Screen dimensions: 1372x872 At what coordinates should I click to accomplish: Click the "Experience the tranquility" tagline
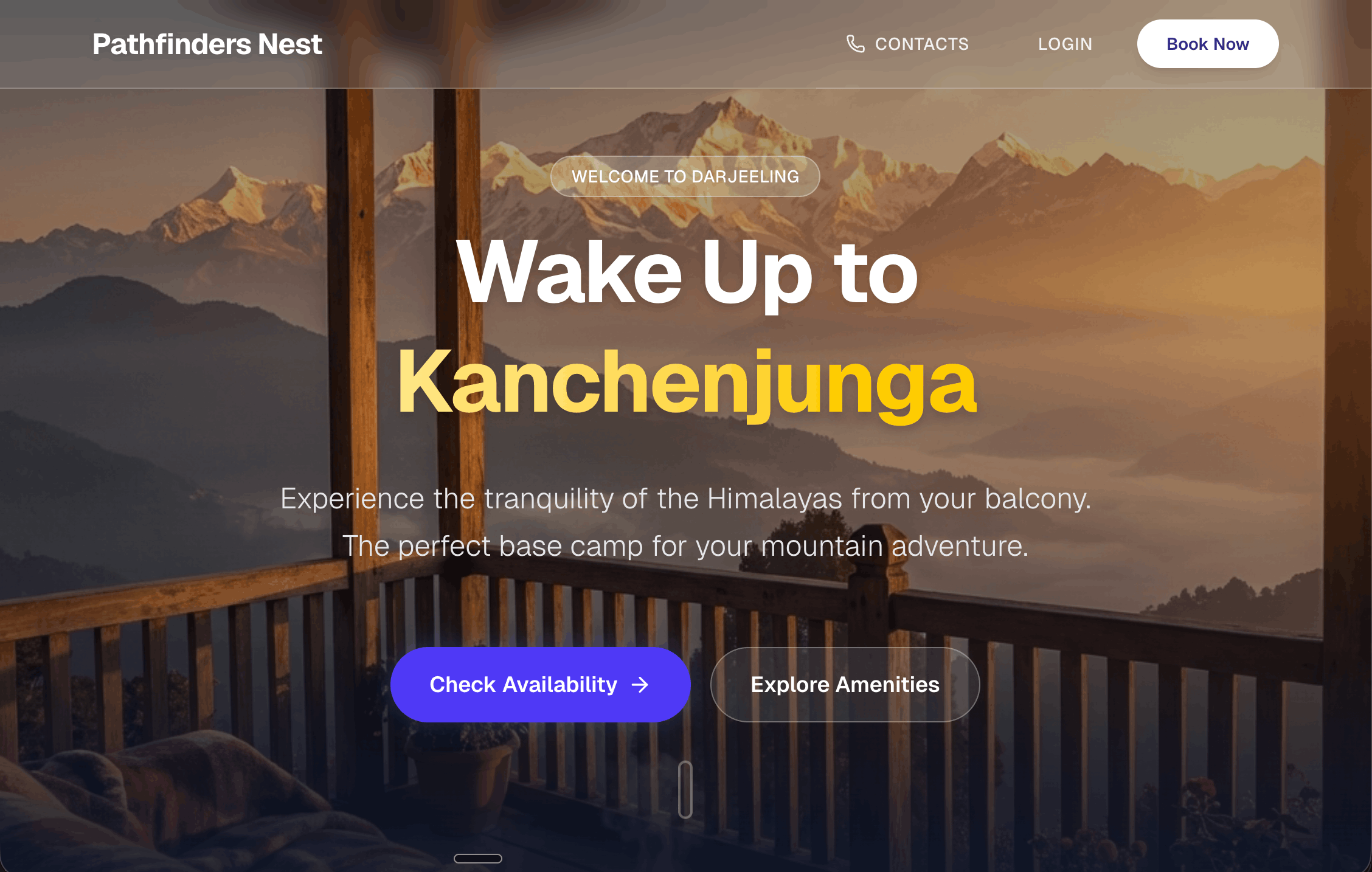click(686, 499)
